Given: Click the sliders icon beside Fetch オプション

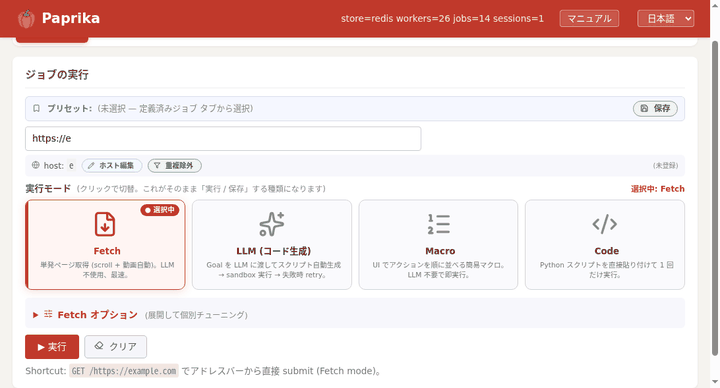Looking at the screenshot, I should 48,314.
